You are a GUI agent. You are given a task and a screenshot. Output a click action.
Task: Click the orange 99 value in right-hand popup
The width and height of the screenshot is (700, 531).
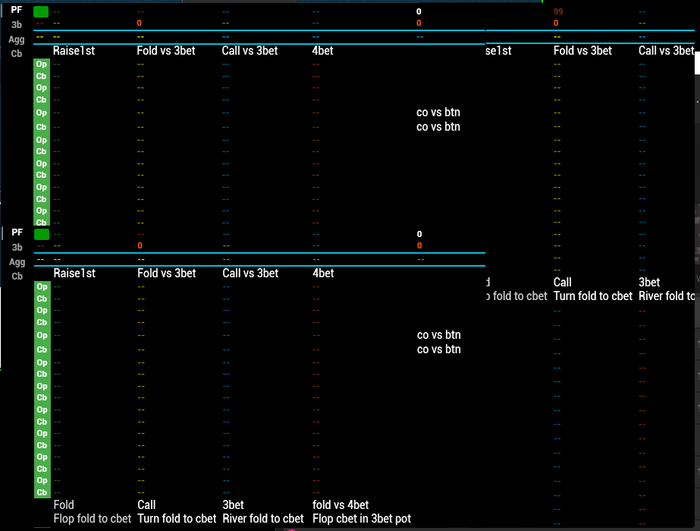tap(558, 12)
